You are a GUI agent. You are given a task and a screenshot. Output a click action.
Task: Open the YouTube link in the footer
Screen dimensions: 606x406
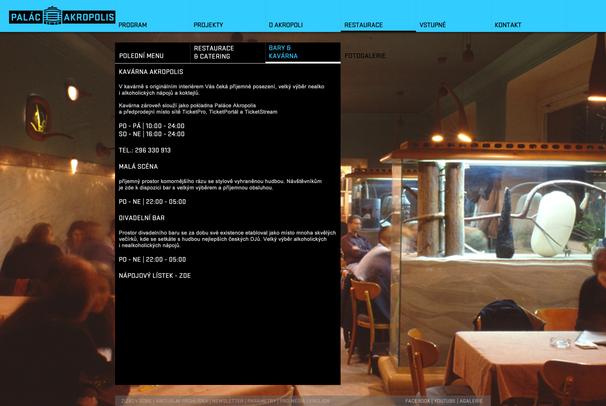pos(445,400)
